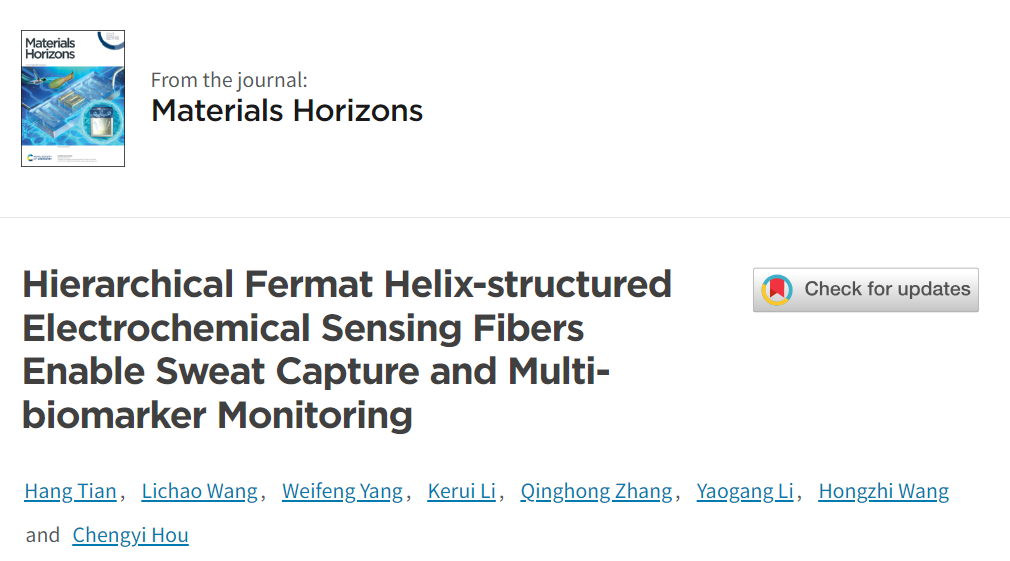
Task: Click the blue ring graphic on journal cover
Action: point(110,40)
